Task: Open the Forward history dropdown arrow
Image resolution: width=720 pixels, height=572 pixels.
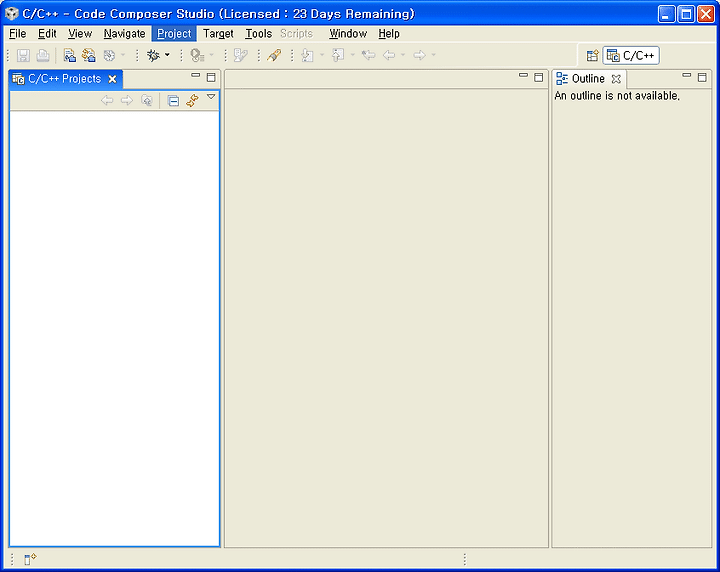Action: click(433, 55)
